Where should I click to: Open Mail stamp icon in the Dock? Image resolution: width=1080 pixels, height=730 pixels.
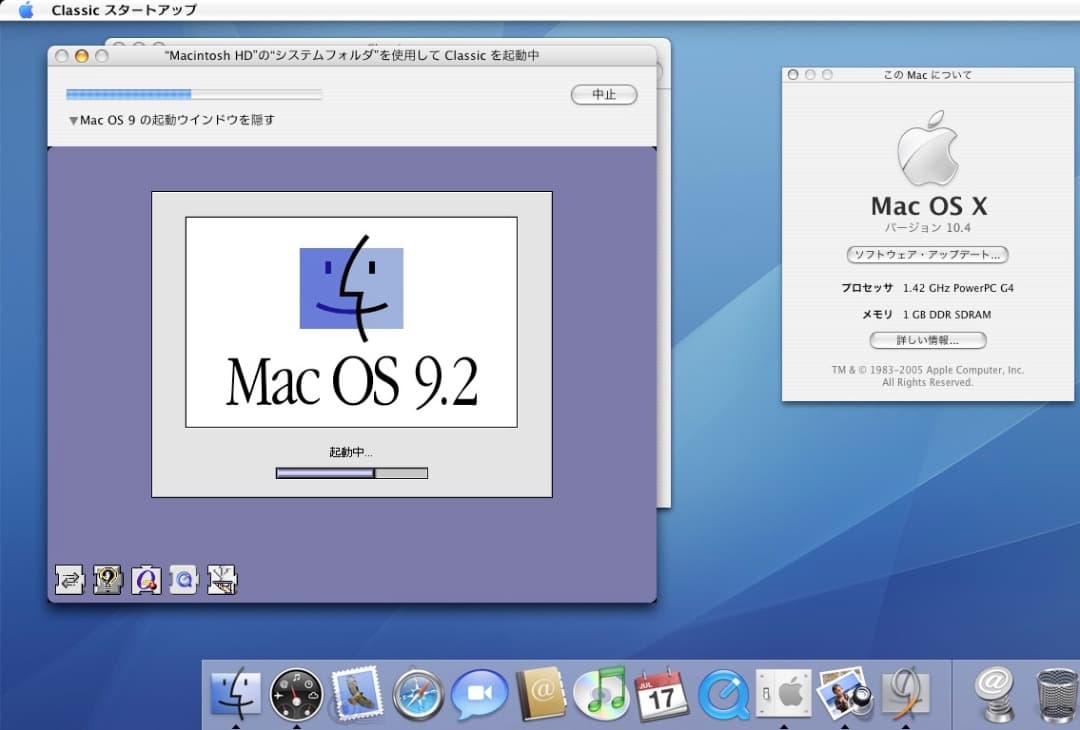357,693
